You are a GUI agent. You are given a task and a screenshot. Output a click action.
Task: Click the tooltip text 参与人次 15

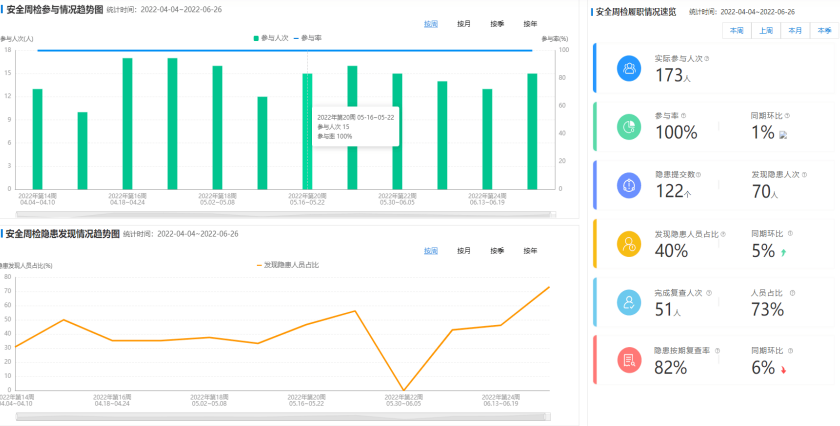point(333,127)
